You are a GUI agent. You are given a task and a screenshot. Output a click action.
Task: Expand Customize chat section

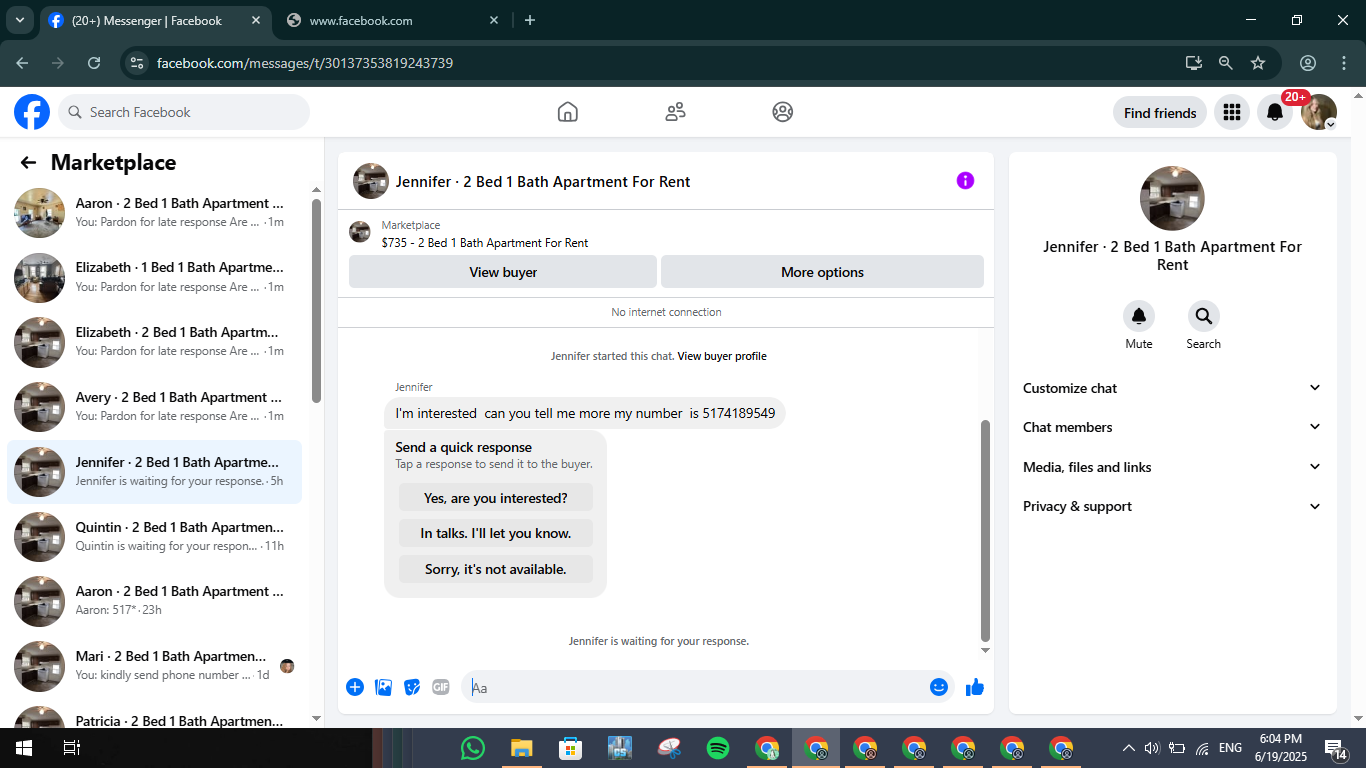click(x=1172, y=388)
